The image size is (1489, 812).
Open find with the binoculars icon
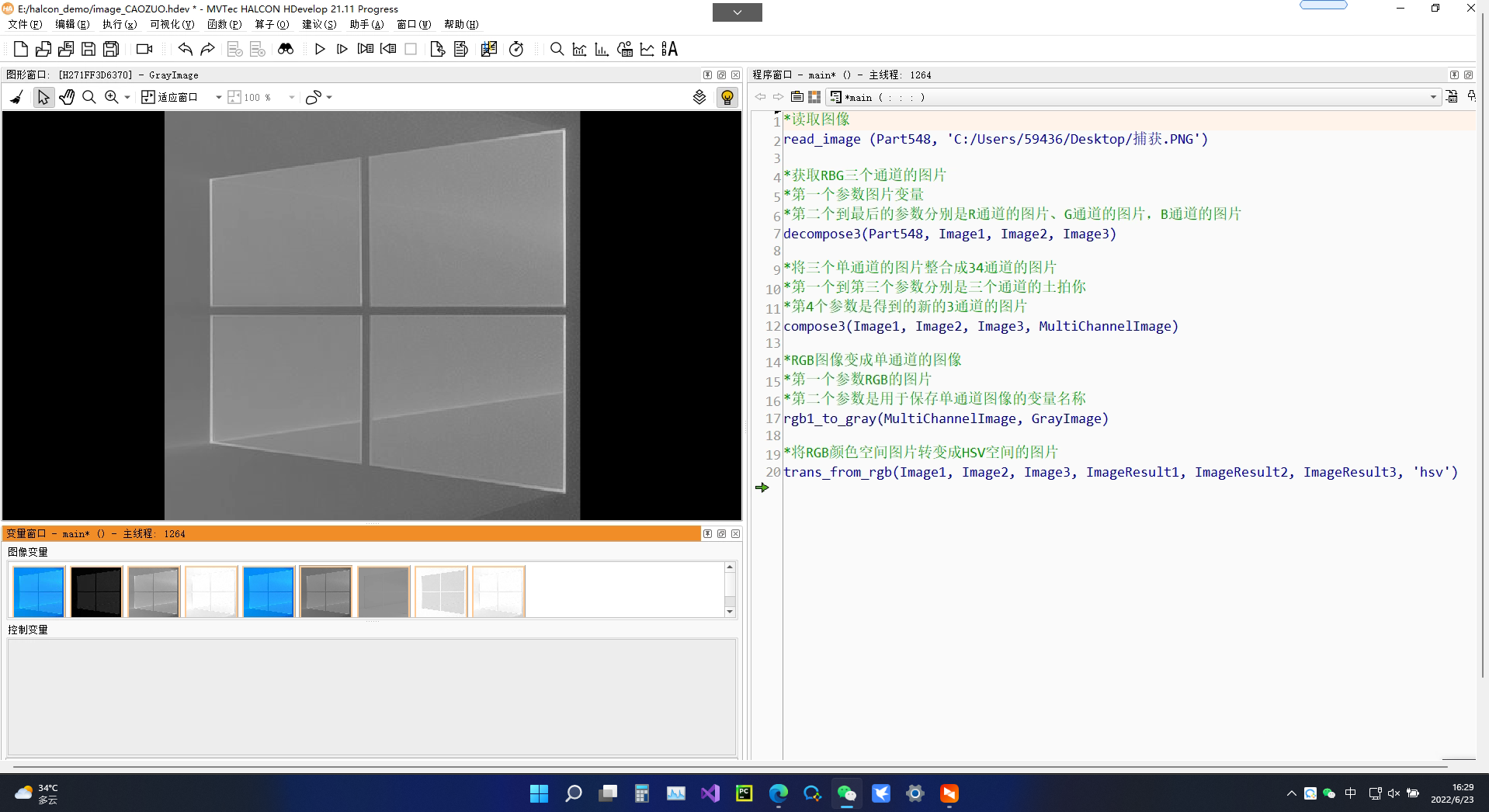point(286,49)
